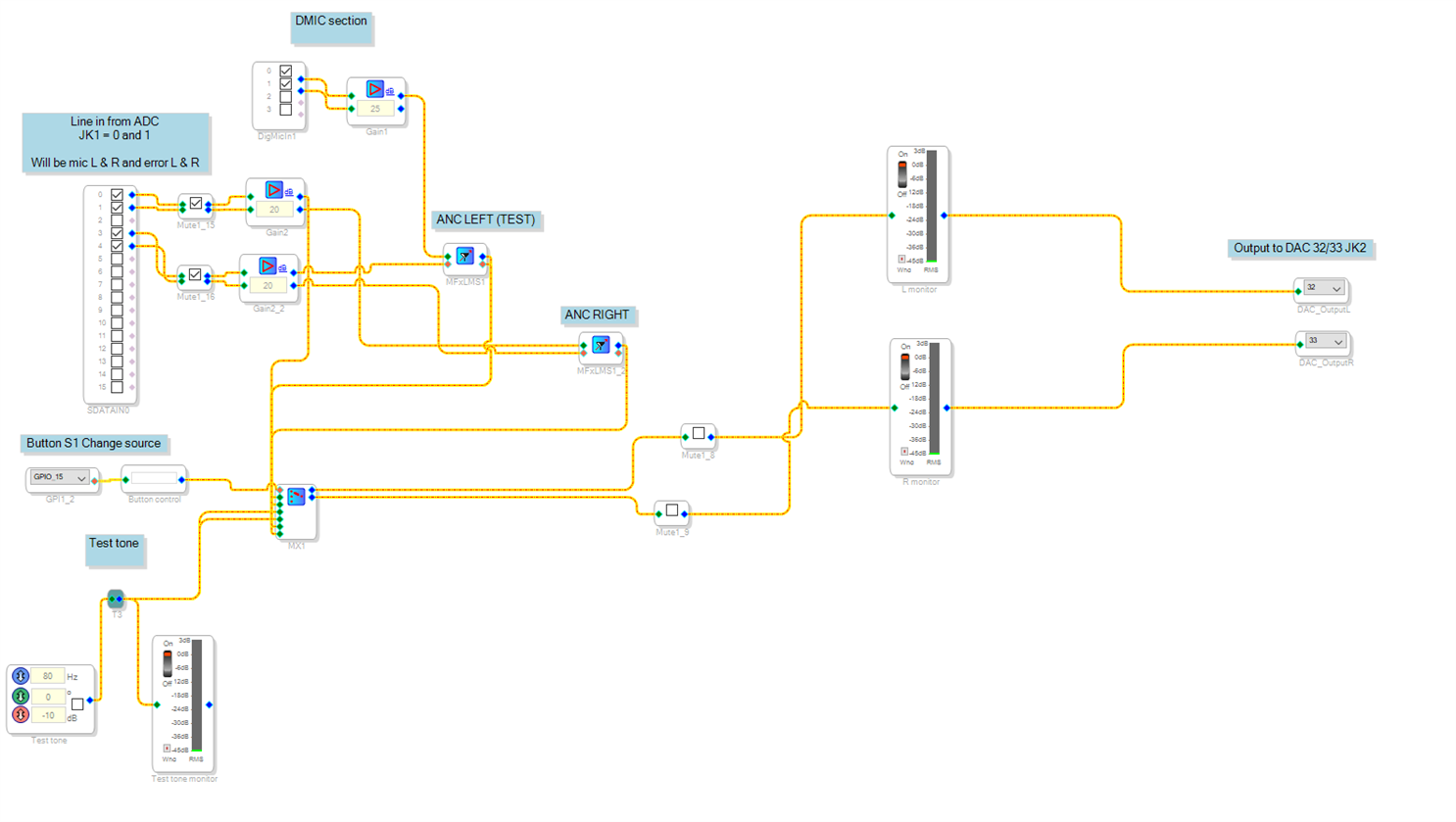Toggle the Mute1_15 checkbox
This screenshot has height=822, width=1456.
click(x=196, y=204)
